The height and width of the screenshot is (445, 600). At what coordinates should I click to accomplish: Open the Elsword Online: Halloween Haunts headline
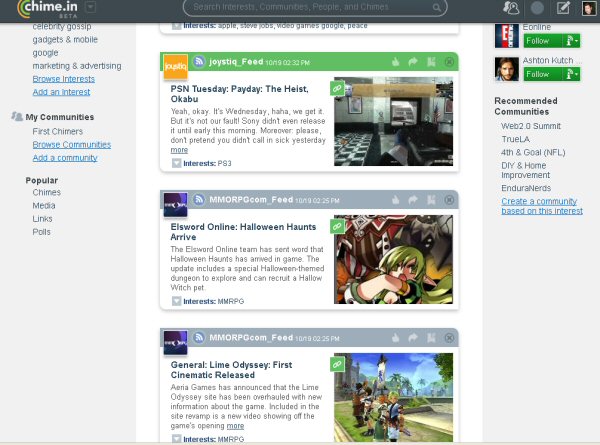pyautogui.click(x=243, y=232)
